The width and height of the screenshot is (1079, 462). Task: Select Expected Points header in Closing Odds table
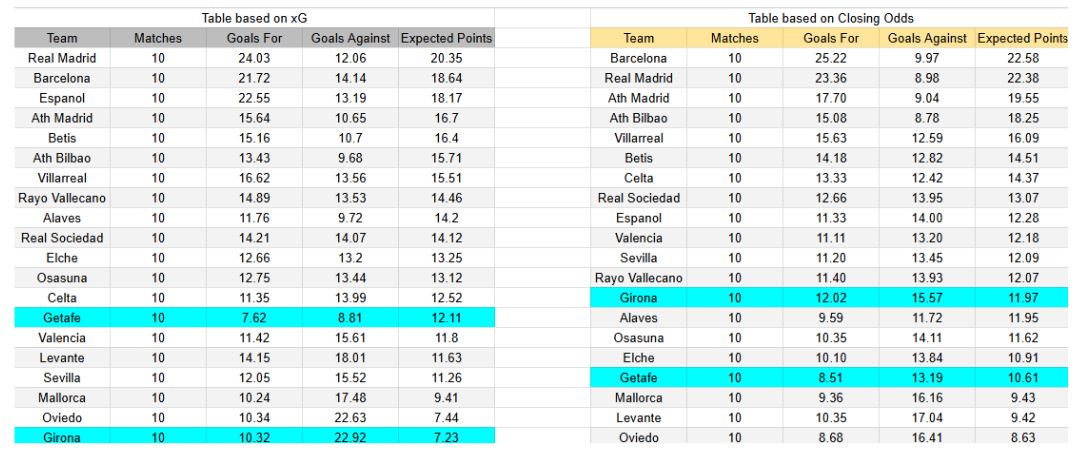click(1022, 38)
